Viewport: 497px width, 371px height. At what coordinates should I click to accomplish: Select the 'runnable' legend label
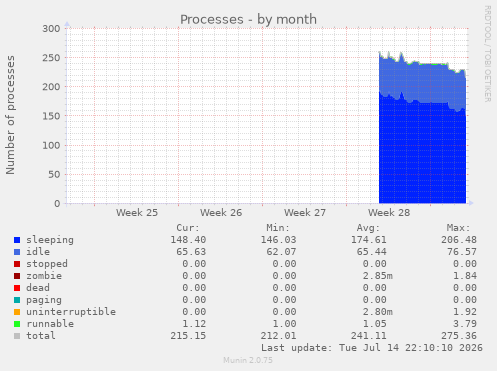tap(50, 324)
